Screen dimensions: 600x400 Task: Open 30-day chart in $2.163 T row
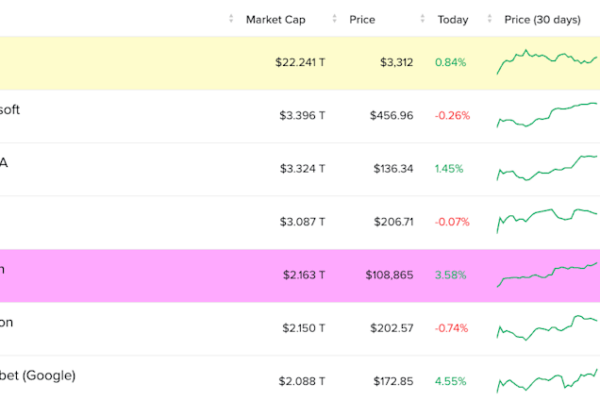click(547, 274)
